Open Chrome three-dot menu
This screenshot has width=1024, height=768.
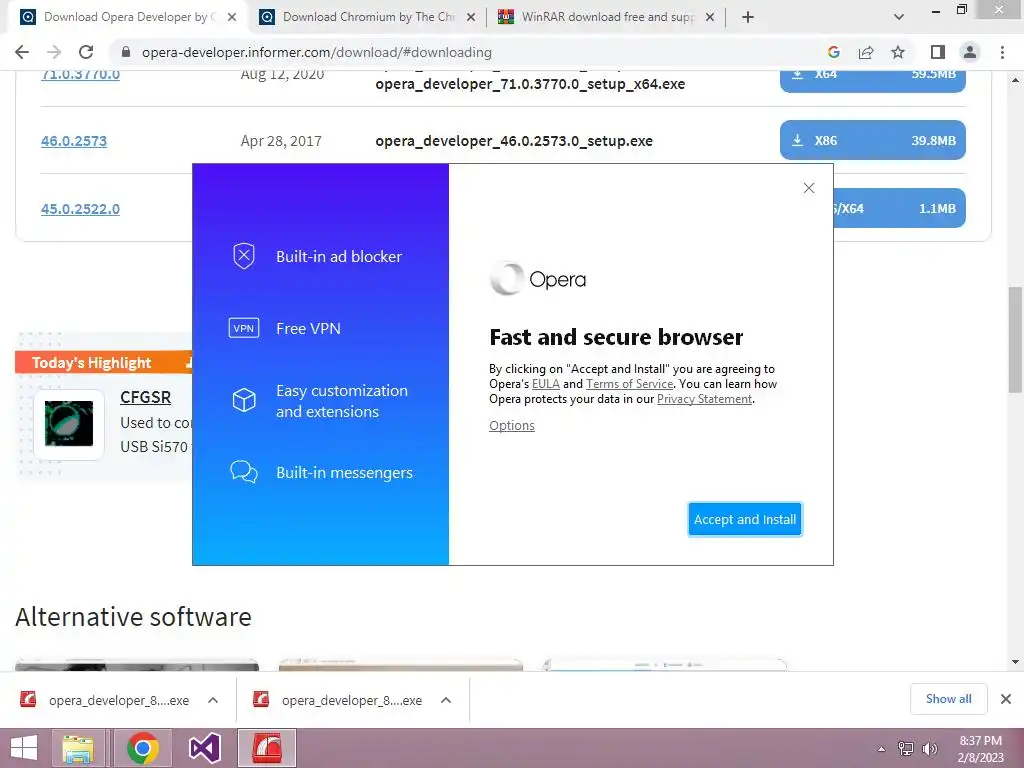tap(1002, 52)
